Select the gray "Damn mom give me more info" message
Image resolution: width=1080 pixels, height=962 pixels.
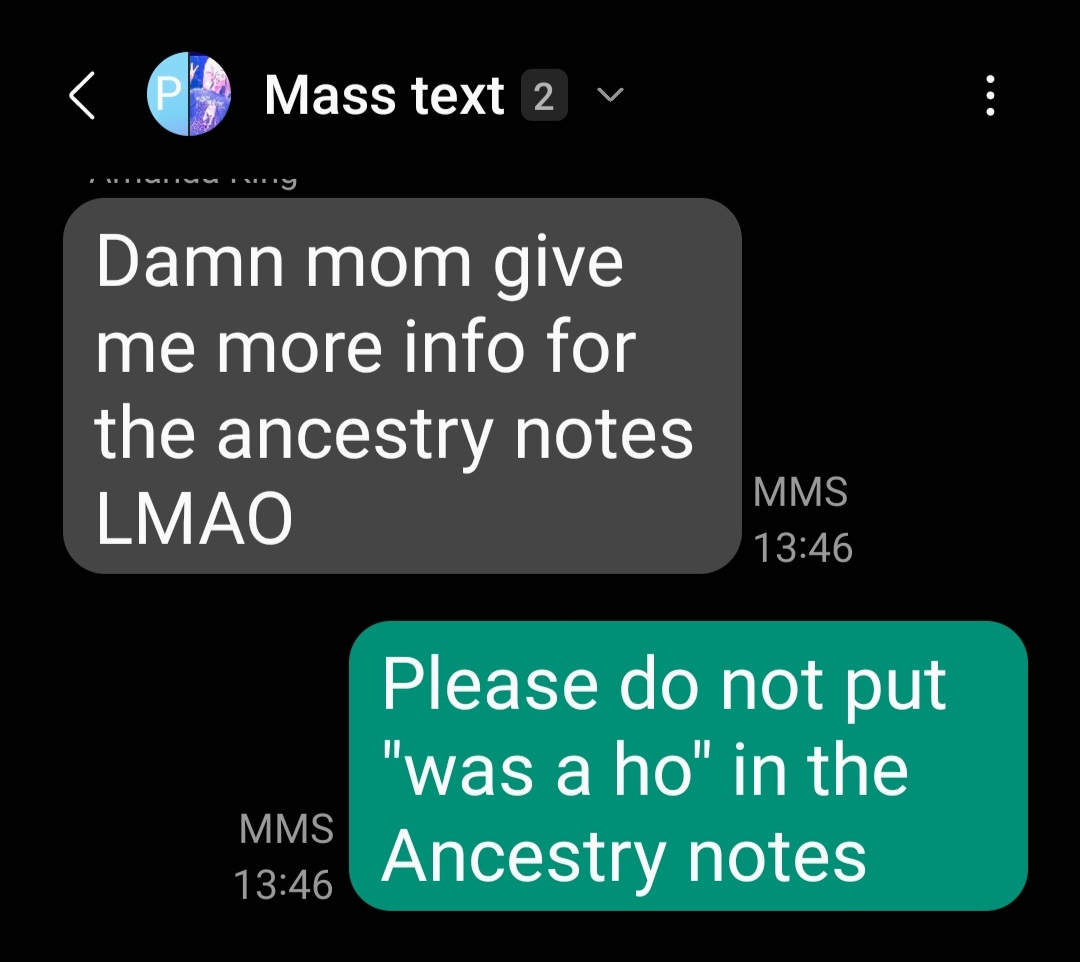coord(402,386)
